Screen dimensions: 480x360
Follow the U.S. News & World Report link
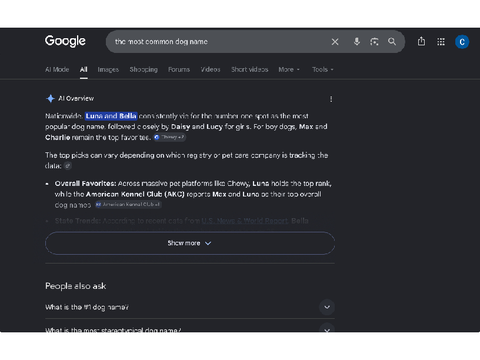pos(245,221)
